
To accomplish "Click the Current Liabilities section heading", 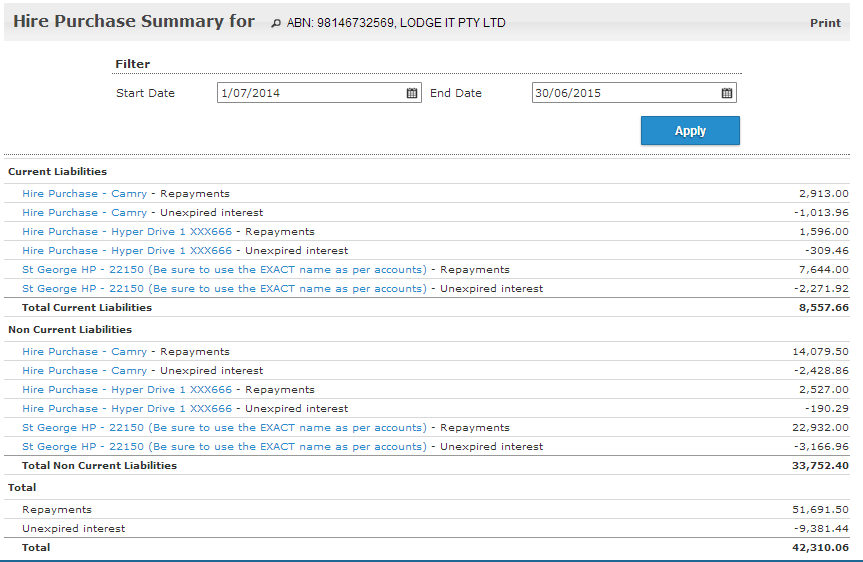I will click(x=57, y=172).
